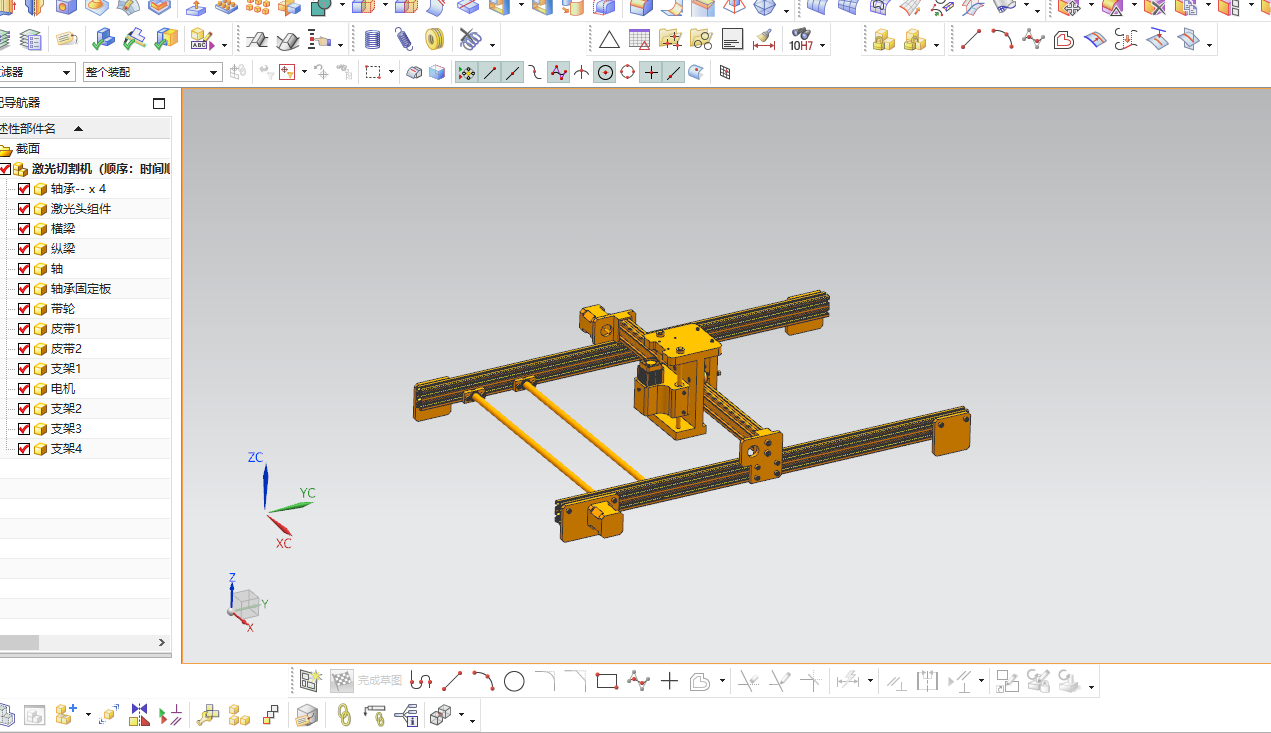Select the 带轮 tree item
1271x733 pixels.
63,309
